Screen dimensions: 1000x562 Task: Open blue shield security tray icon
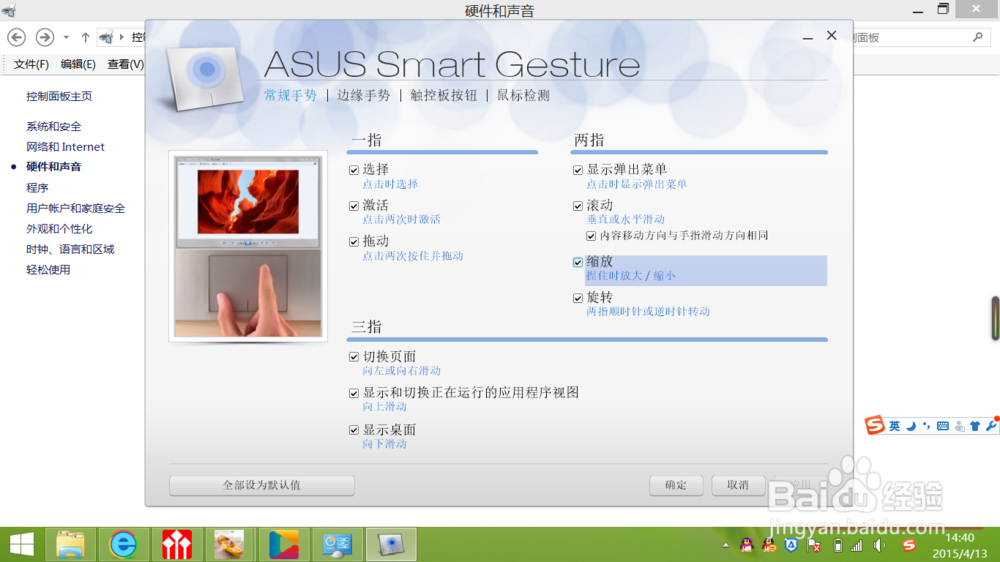pyautogui.click(x=791, y=545)
